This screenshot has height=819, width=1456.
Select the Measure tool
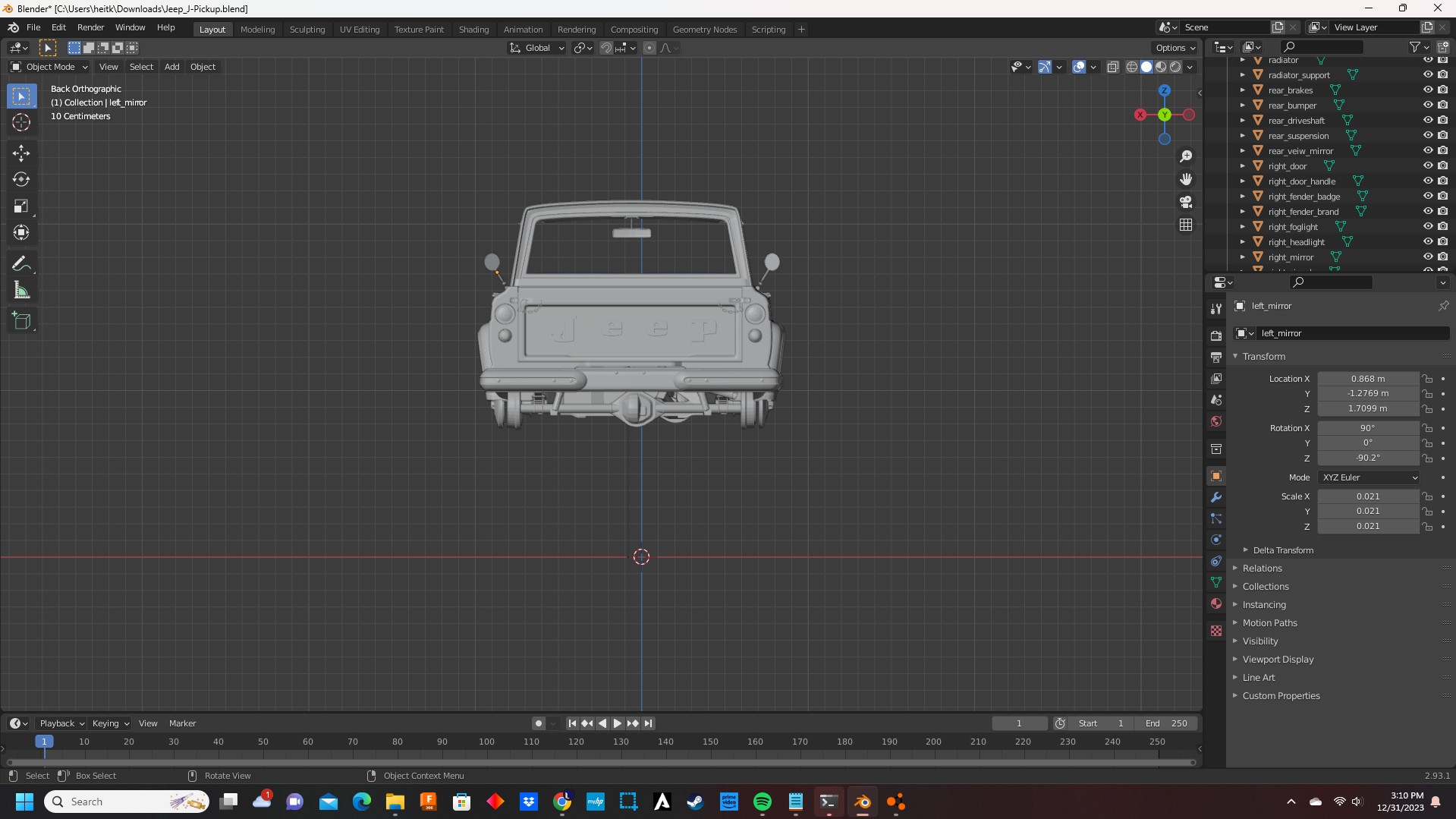21,291
